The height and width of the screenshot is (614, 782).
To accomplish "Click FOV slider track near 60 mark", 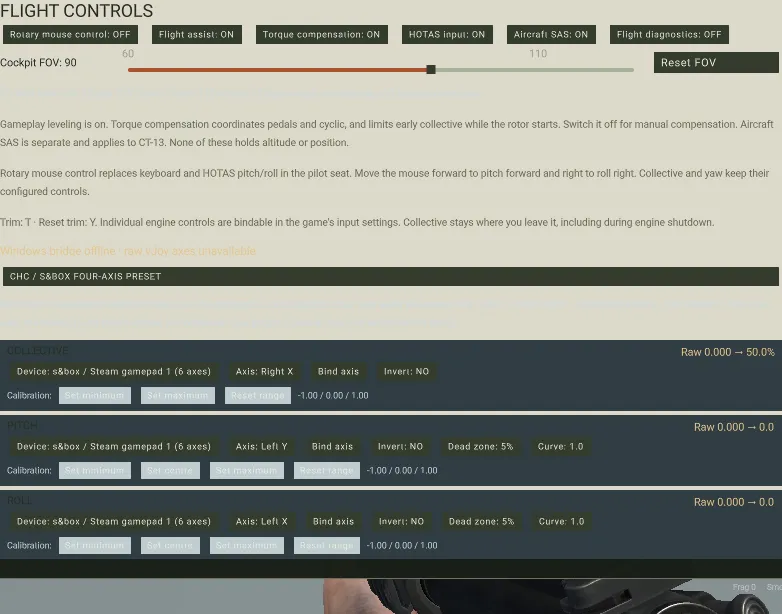I will coord(129,70).
